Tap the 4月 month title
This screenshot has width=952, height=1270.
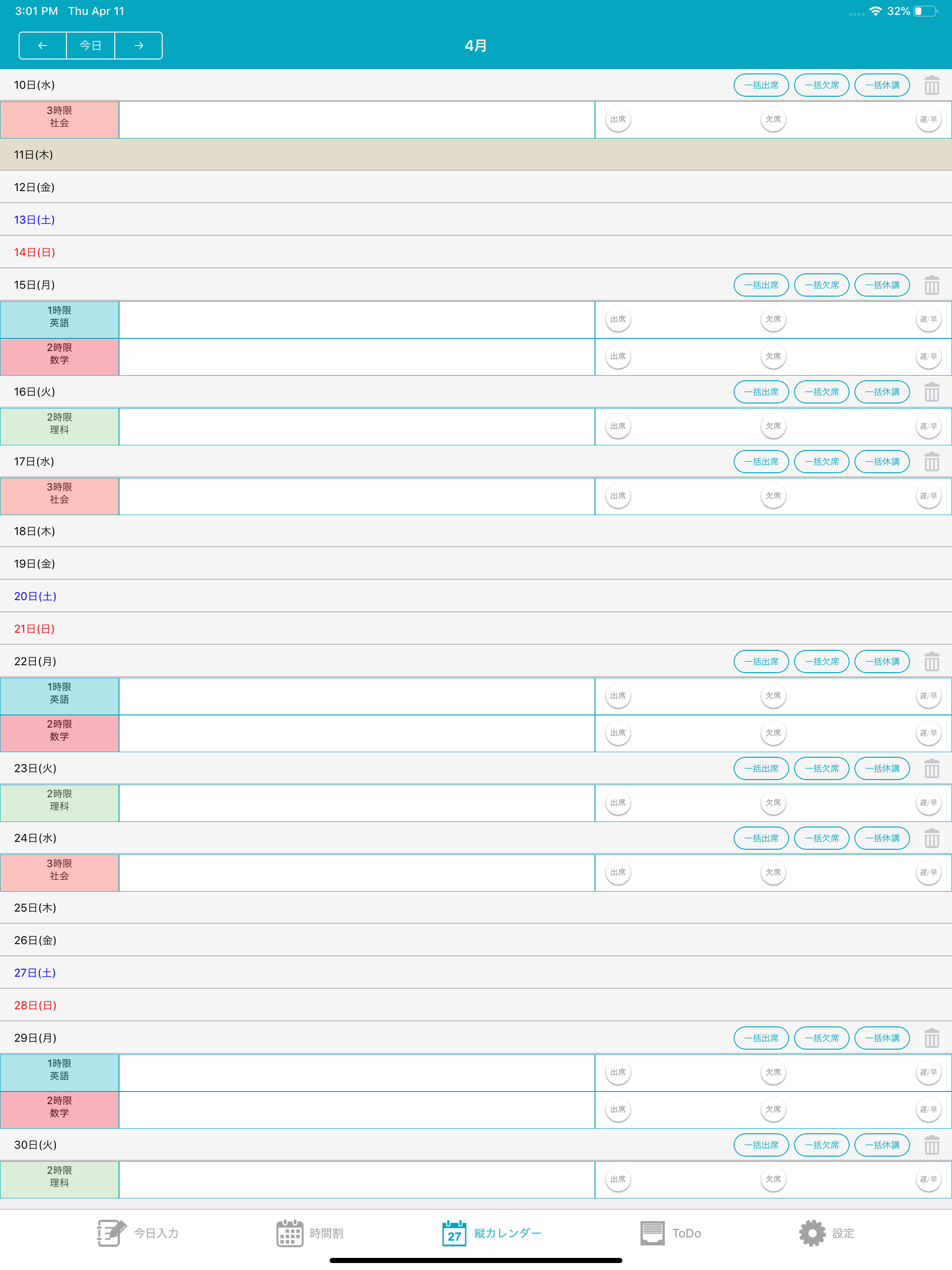click(x=476, y=46)
